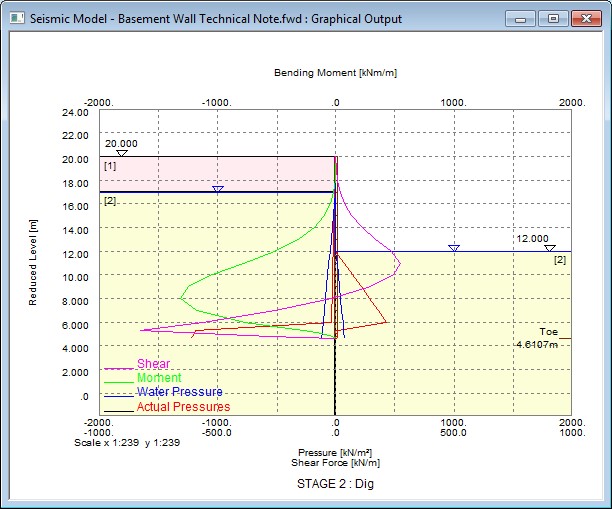
Task: Click the green Moment legend line
Action: [119, 382]
